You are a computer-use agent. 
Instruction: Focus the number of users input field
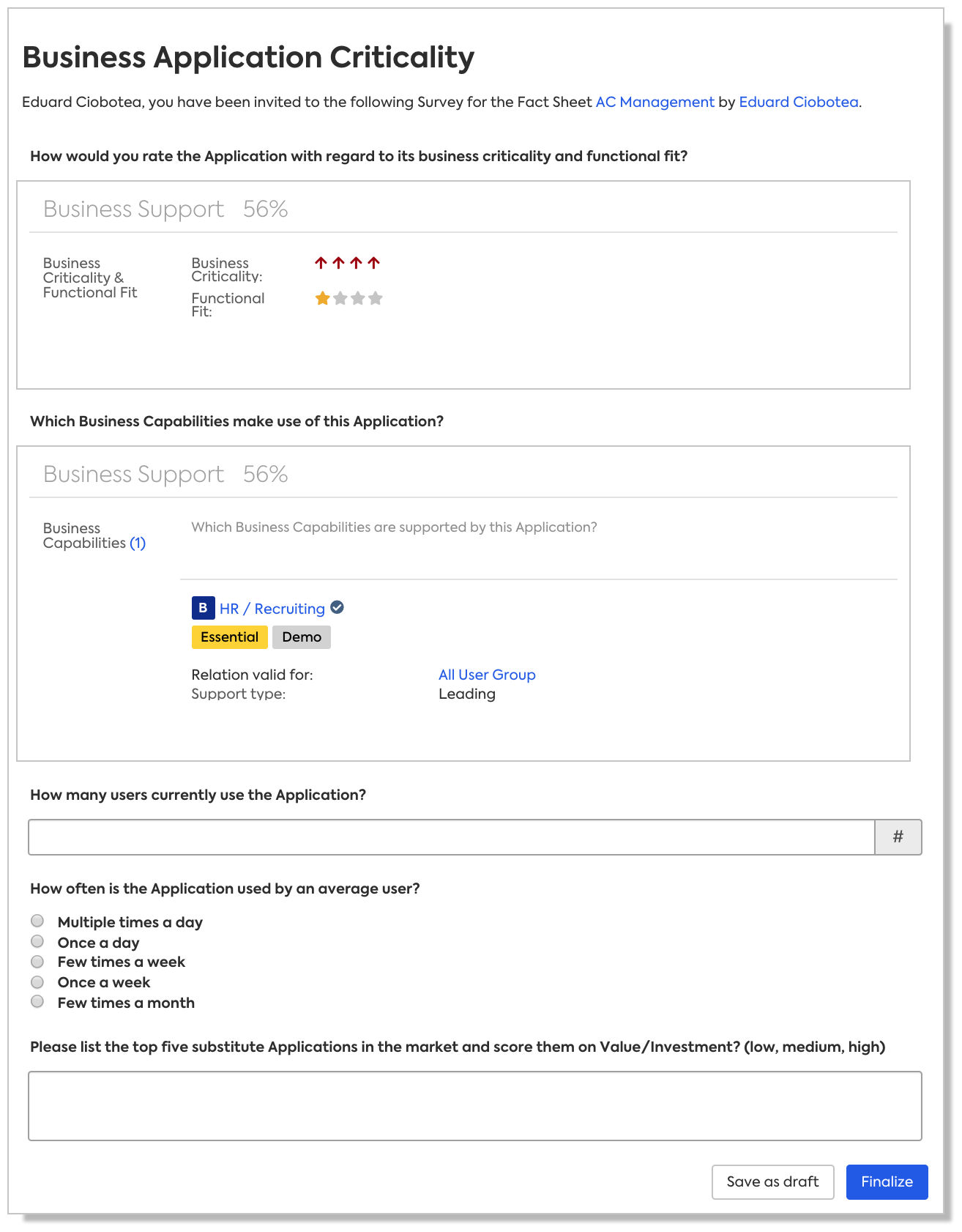click(x=452, y=836)
